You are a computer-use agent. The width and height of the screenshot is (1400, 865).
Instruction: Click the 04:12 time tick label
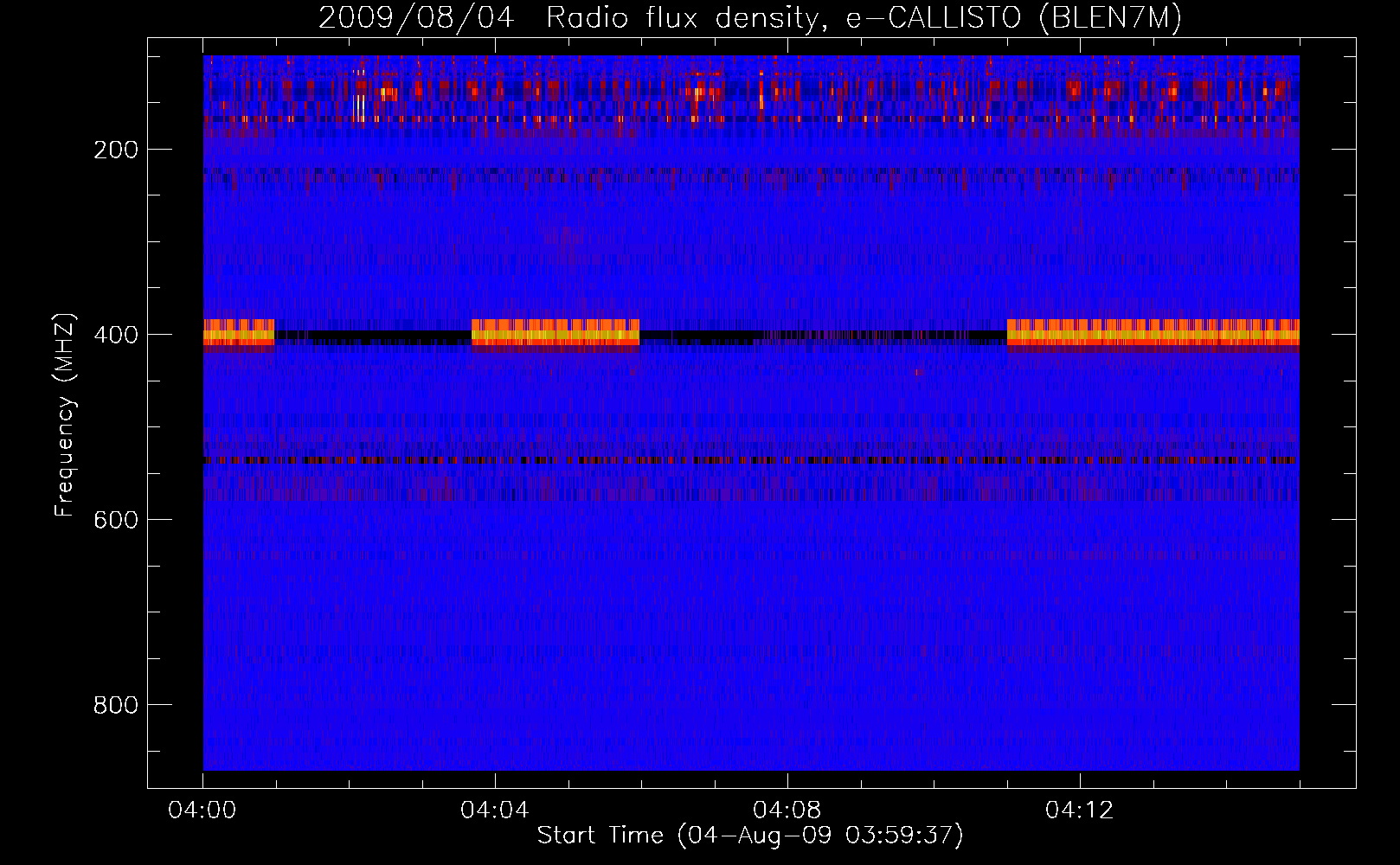pyautogui.click(x=1080, y=810)
